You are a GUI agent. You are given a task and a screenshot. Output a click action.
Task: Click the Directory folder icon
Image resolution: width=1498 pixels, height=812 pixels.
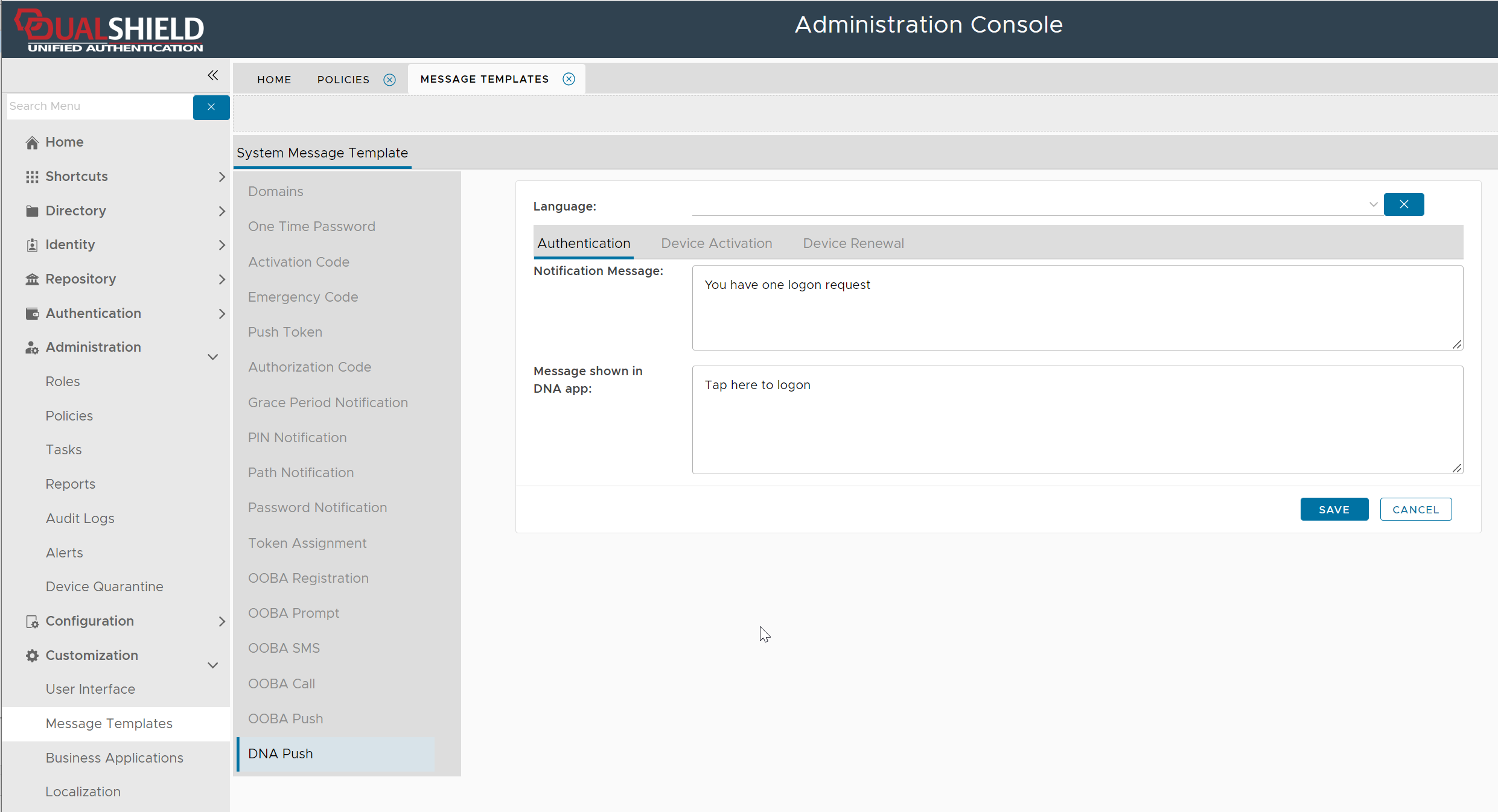pos(32,211)
